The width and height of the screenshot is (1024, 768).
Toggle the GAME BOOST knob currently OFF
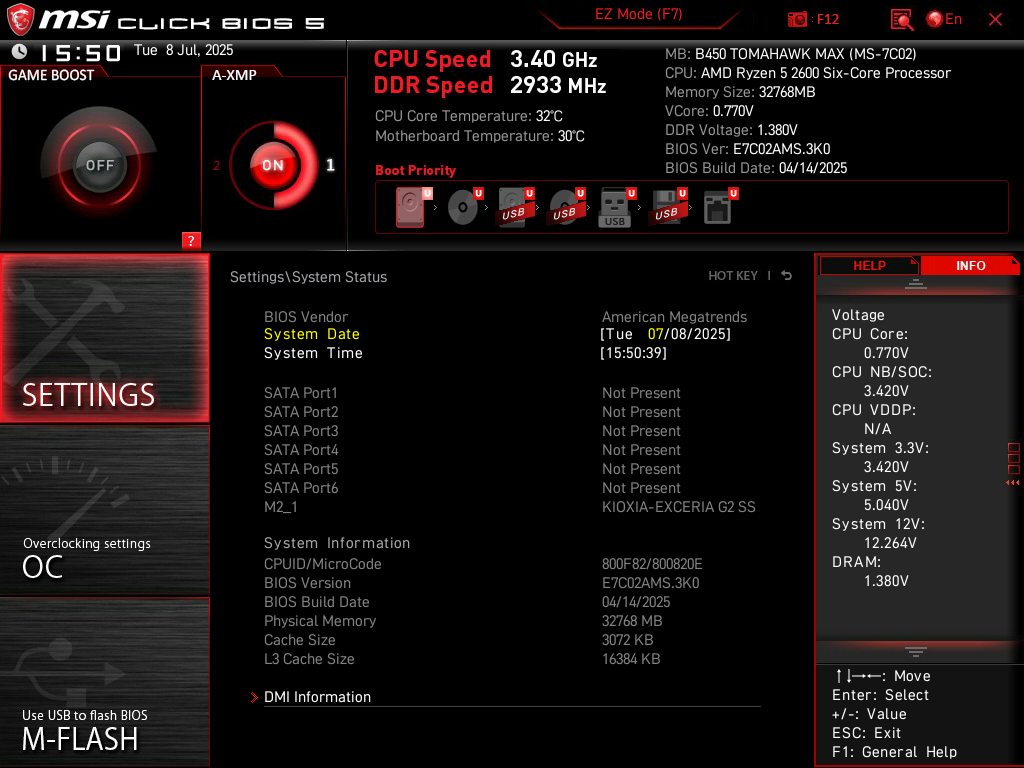(x=99, y=165)
